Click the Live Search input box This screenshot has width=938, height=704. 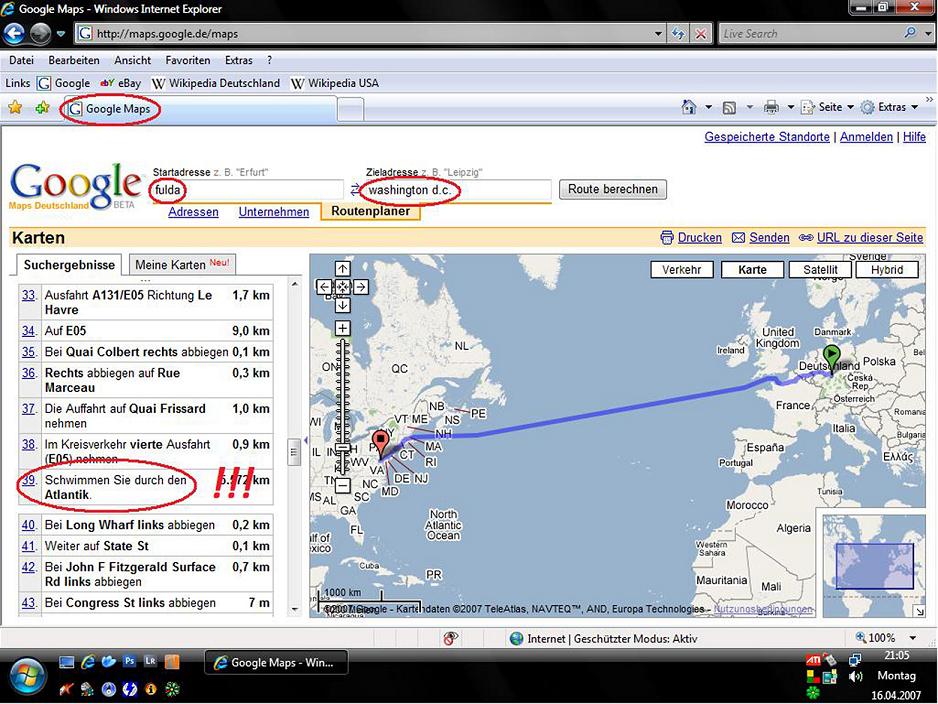811,33
